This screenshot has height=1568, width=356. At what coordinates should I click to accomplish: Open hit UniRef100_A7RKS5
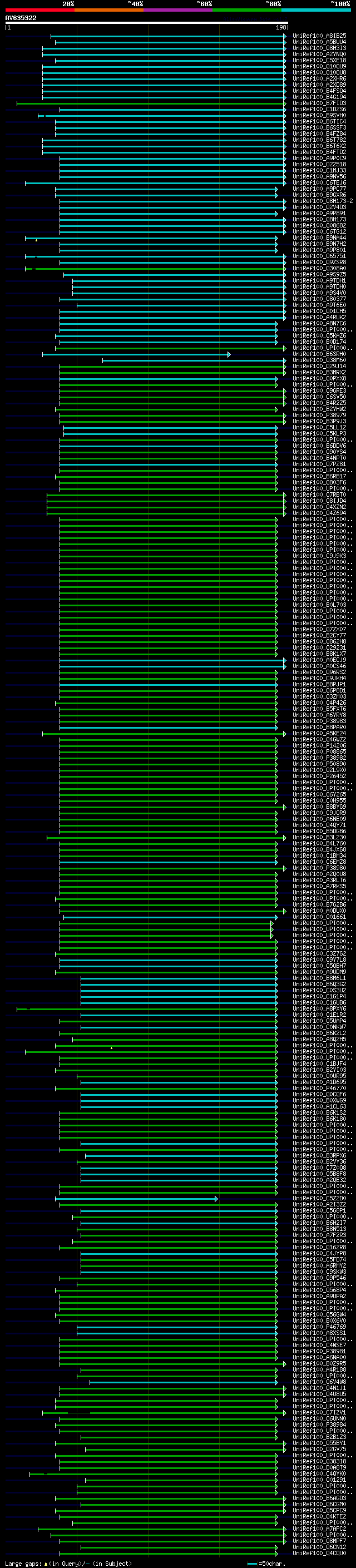click(x=319, y=886)
